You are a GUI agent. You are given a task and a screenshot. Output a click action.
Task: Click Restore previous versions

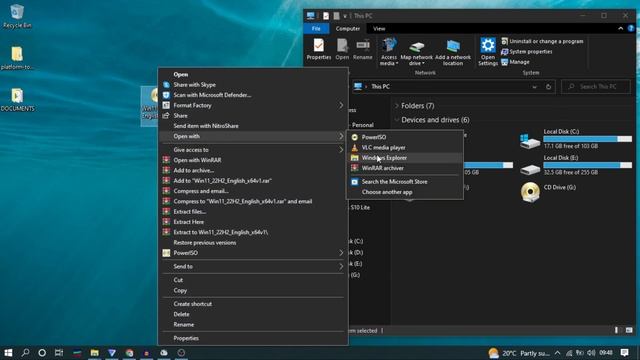[253, 242]
